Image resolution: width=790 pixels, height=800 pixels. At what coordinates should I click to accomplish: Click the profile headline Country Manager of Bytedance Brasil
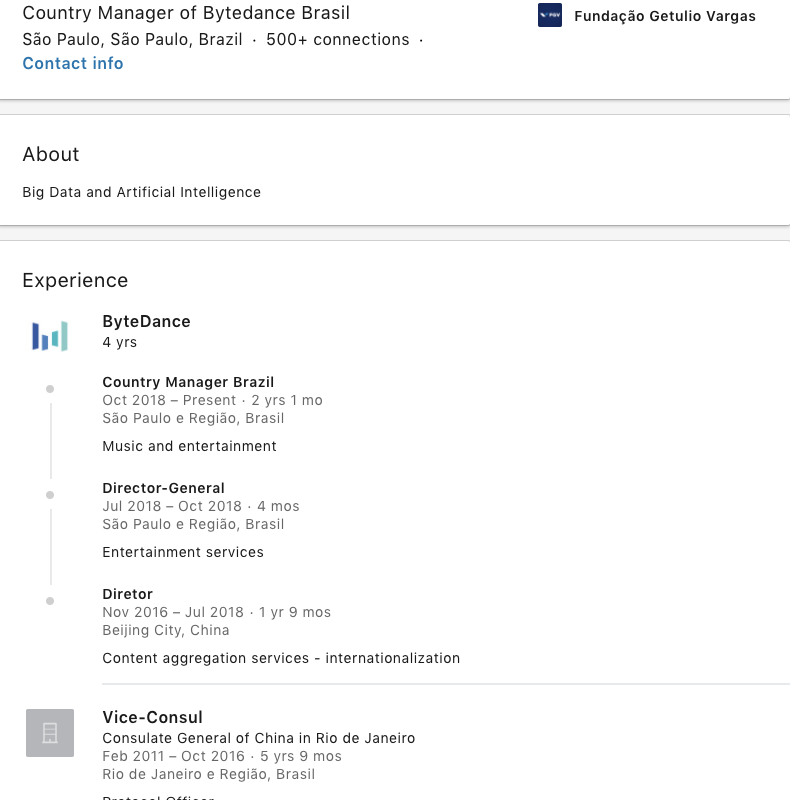(x=186, y=13)
